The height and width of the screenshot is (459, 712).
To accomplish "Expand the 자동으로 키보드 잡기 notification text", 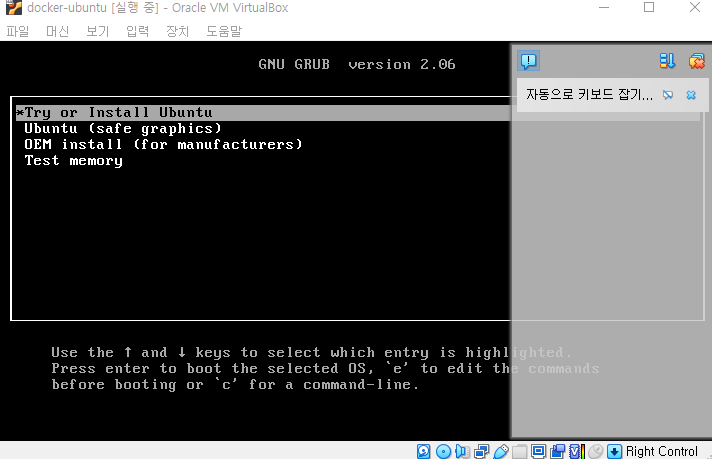I will click(589, 94).
